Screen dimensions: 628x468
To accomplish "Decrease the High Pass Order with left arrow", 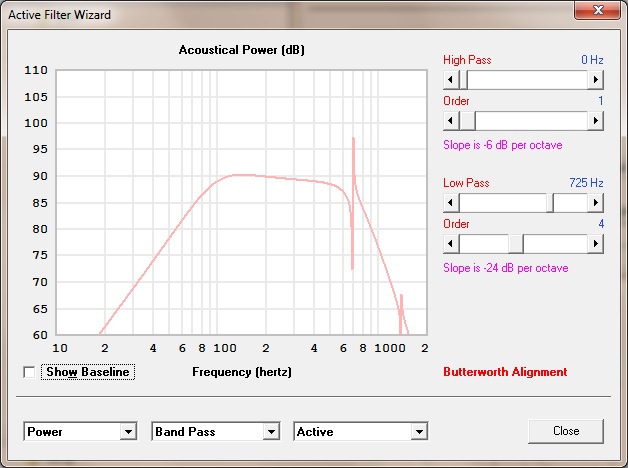I will pos(451,121).
